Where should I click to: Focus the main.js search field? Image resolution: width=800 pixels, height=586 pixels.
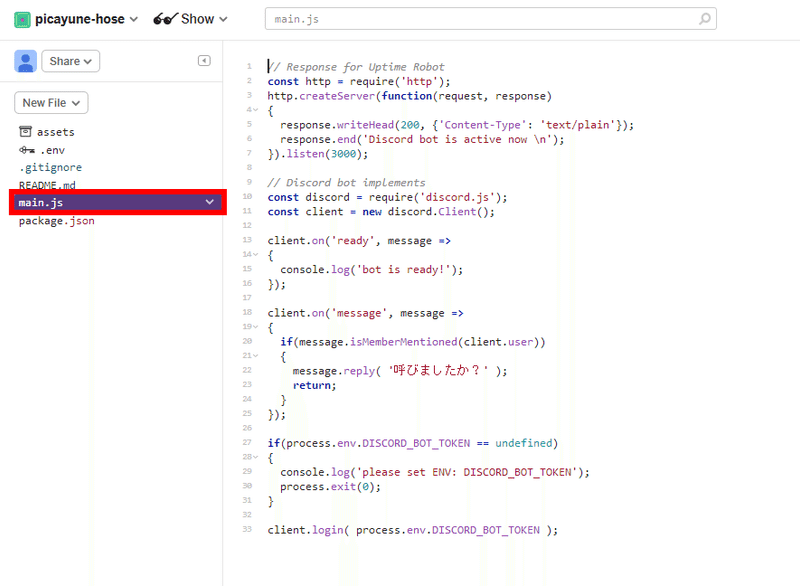tap(490, 19)
